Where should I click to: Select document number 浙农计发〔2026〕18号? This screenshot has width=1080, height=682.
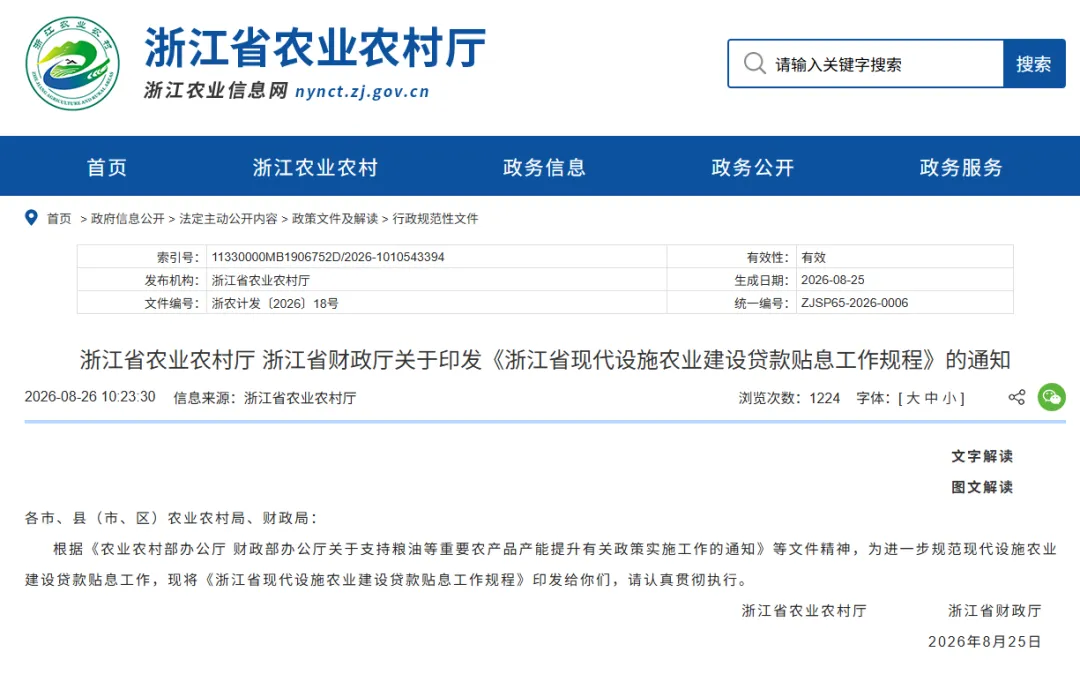pyautogui.click(x=275, y=303)
